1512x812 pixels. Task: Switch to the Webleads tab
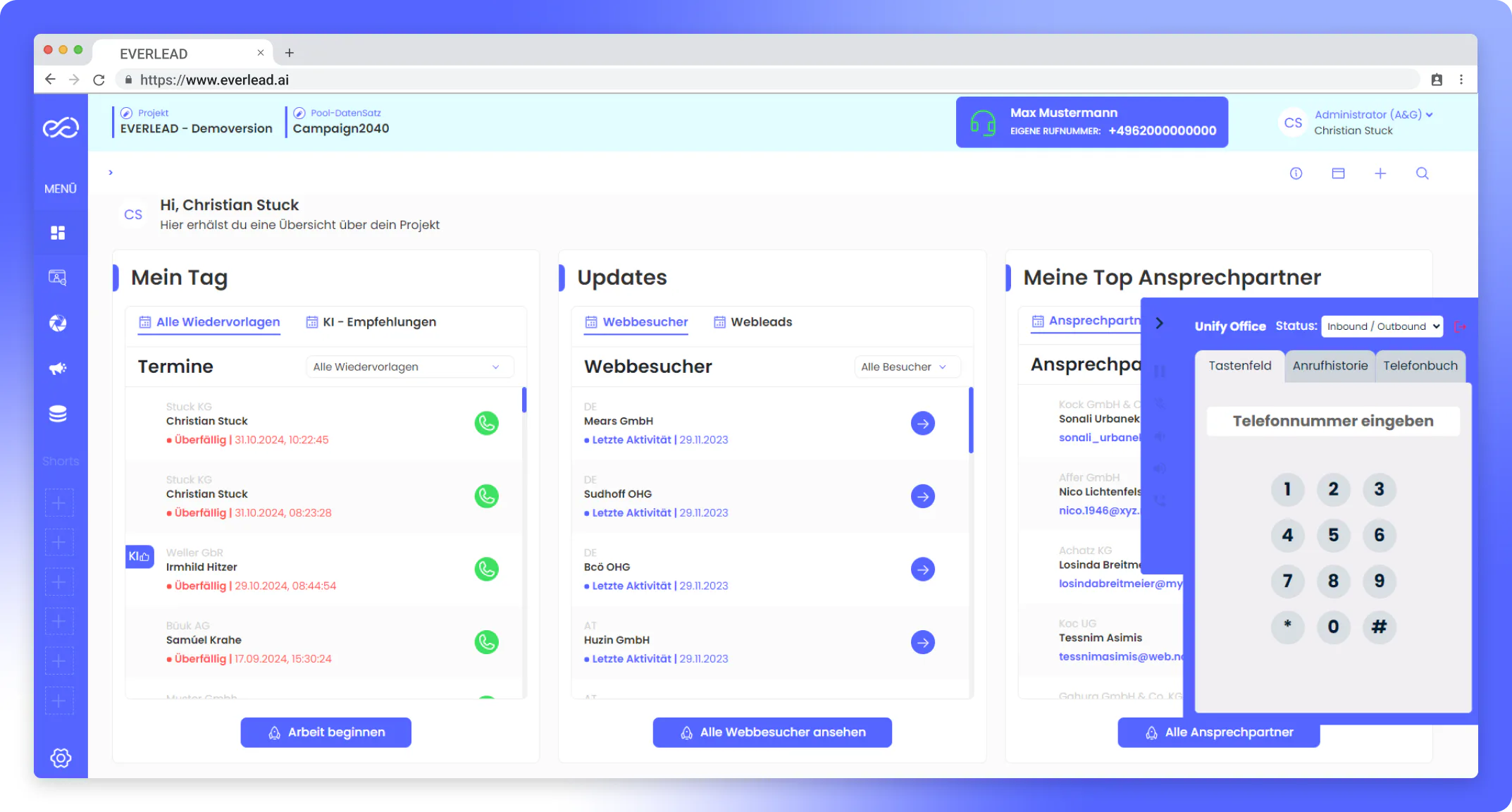tap(752, 321)
